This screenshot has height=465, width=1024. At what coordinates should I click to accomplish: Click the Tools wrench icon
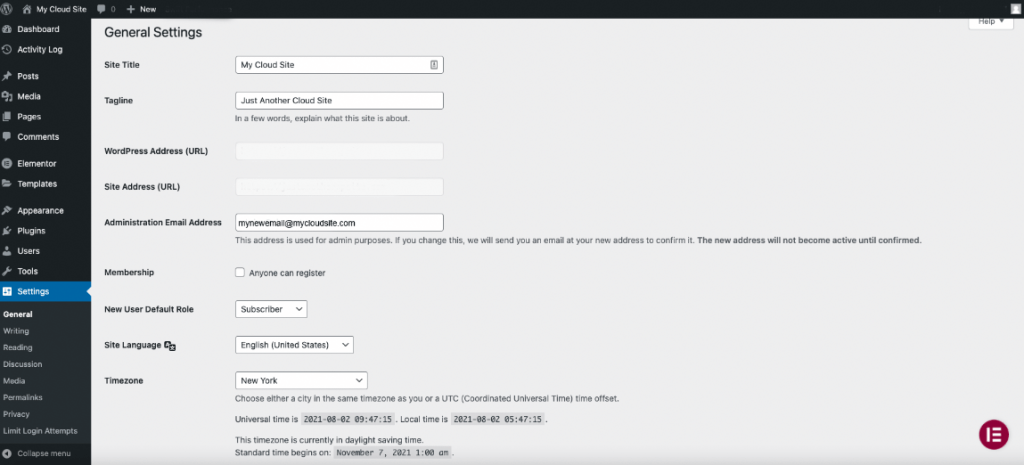click(7, 272)
